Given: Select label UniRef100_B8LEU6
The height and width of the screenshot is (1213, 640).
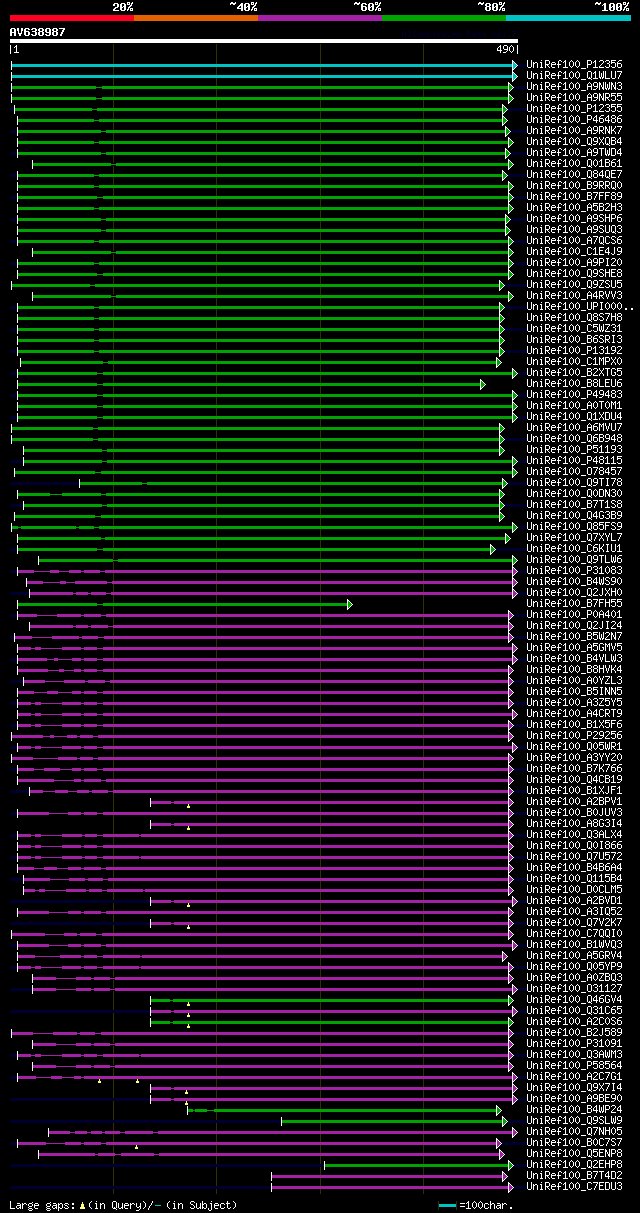Looking at the screenshot, I should pos(574,383).
